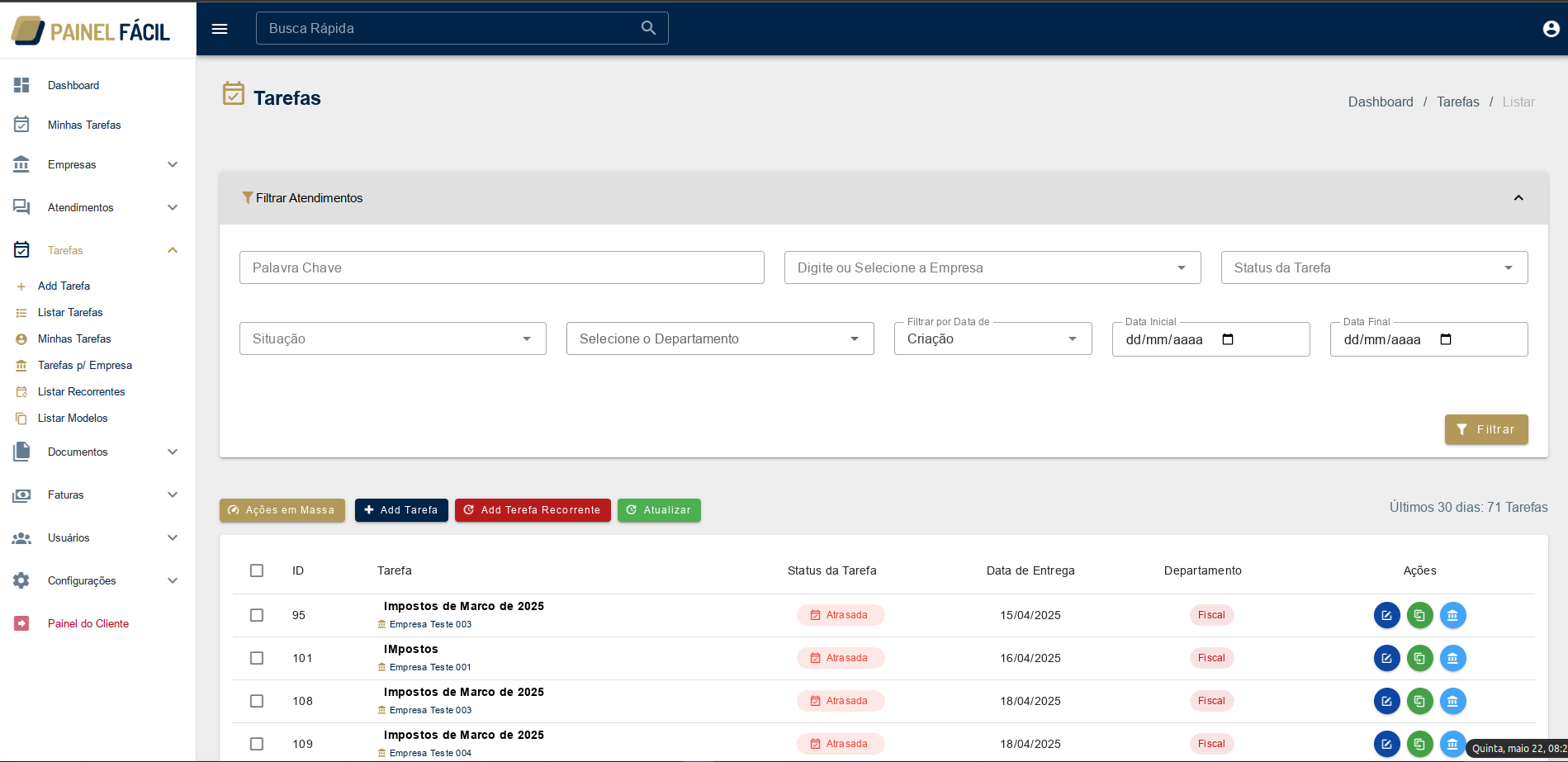Check the box for task 108
The height and width of the screenshot is (762, 1568).
coord(257,701)
